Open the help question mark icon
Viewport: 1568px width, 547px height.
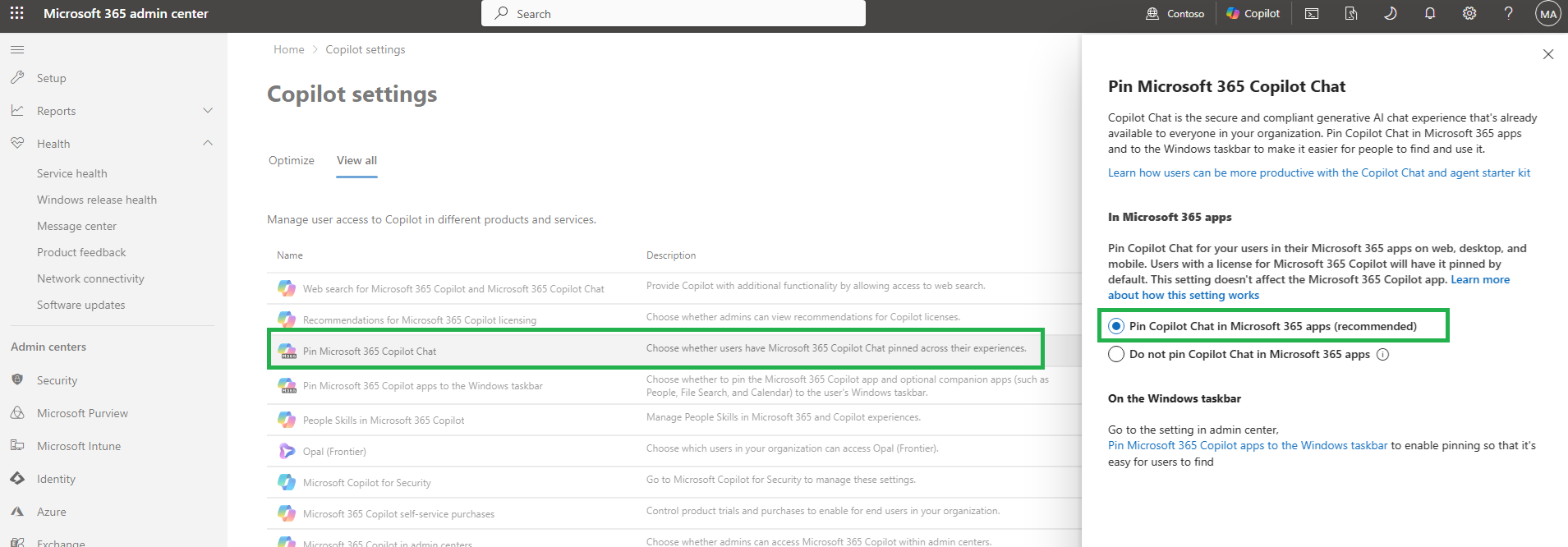coord(1509,13)
